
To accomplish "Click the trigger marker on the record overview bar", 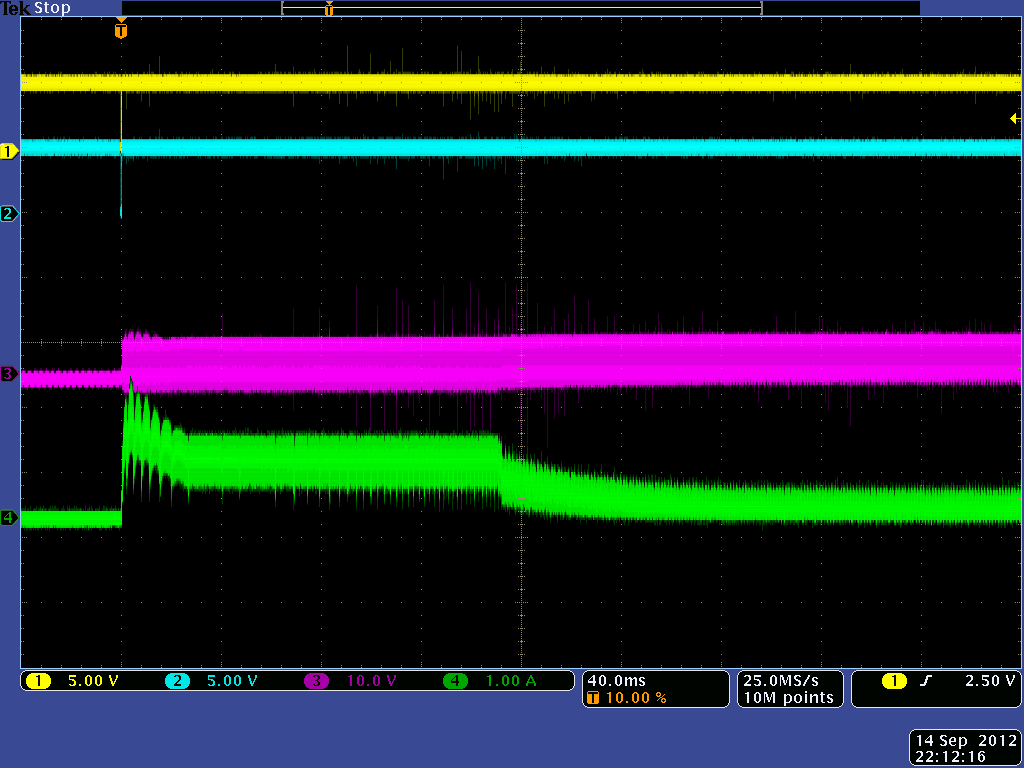I will click(329, 8).
